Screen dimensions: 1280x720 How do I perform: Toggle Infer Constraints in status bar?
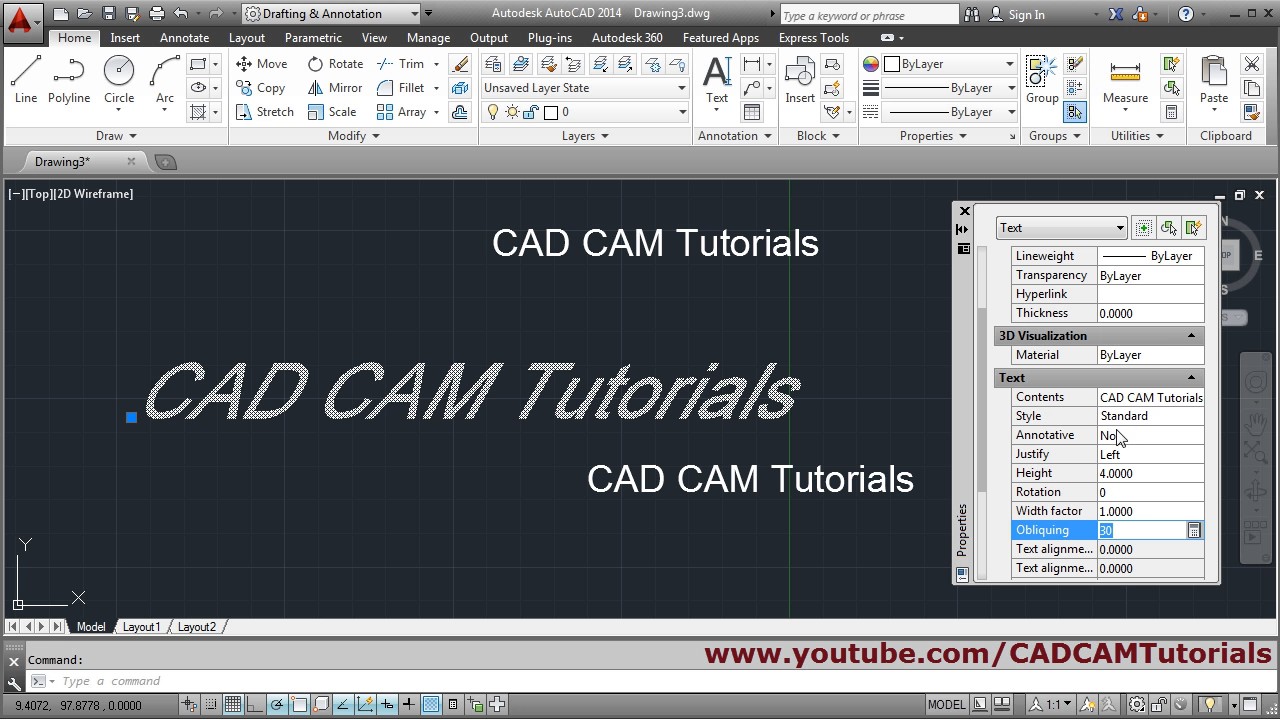(189, 705)
